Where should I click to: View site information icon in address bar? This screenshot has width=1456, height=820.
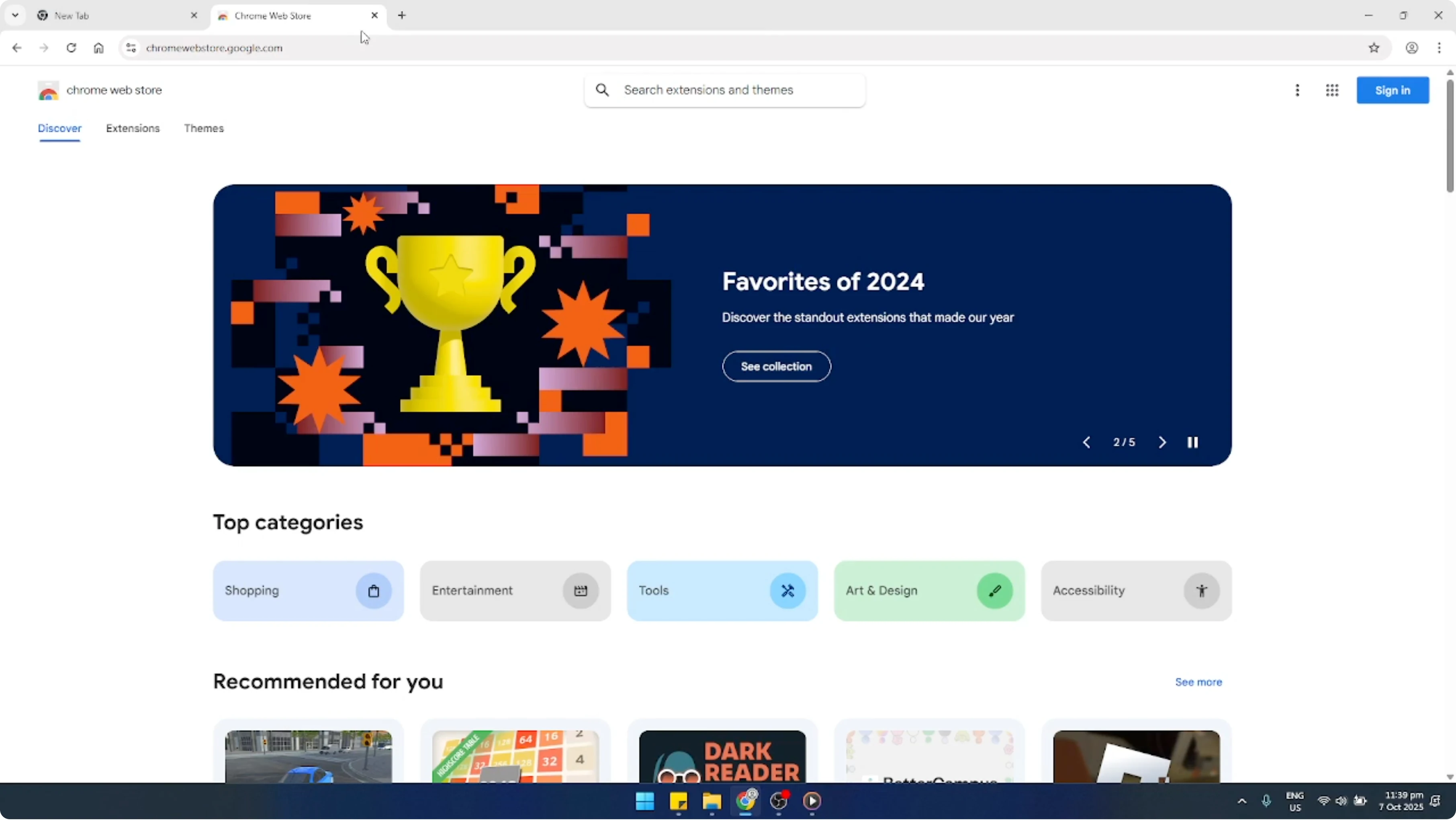pos(131,48)
